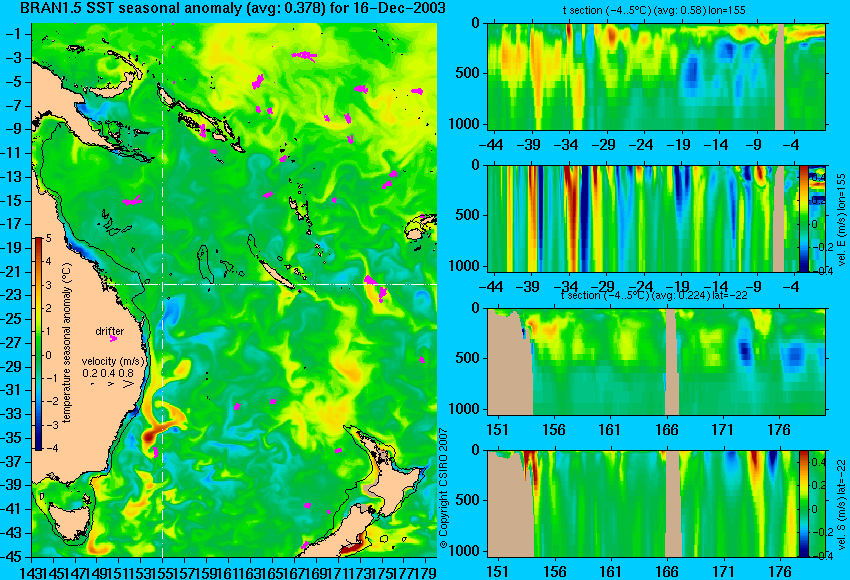This screenshot has height=580, width=850.
Task: Click the '1000' depth label of the vel. S section
Action: (465, 551)
